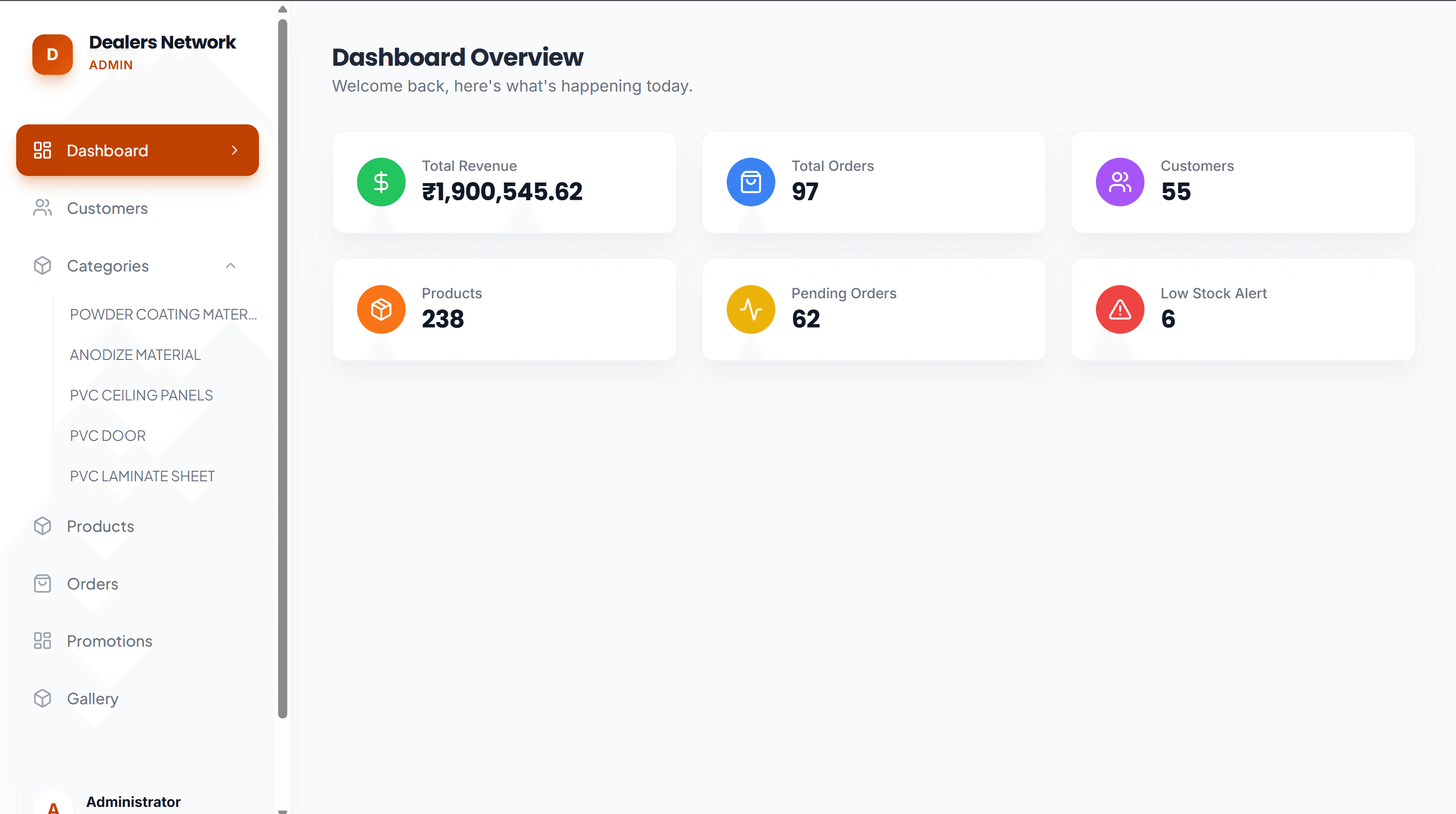Select the Gallery icon in sidebar

tap(42, 698)
